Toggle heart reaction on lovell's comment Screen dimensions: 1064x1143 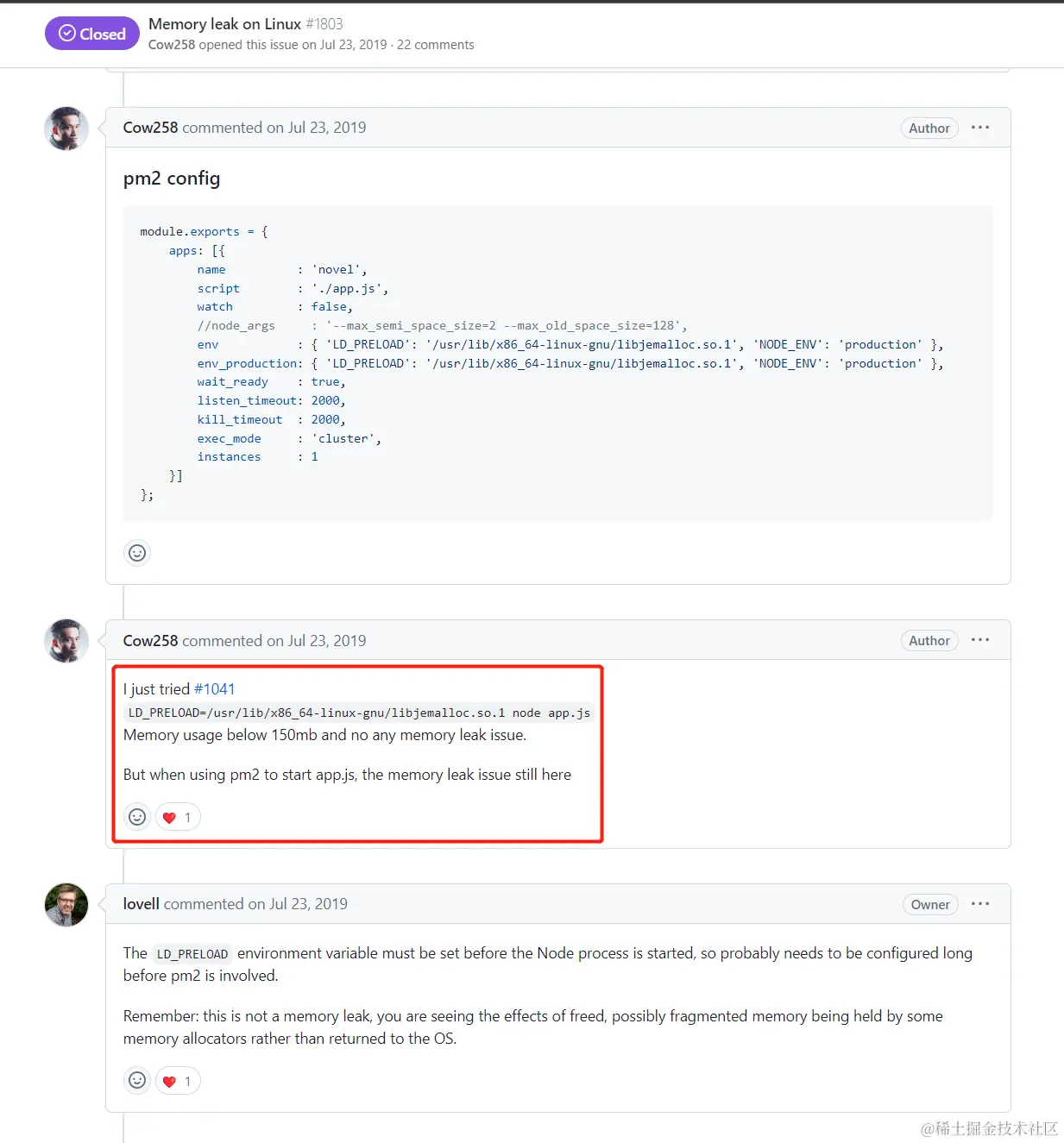[178, 1081]
